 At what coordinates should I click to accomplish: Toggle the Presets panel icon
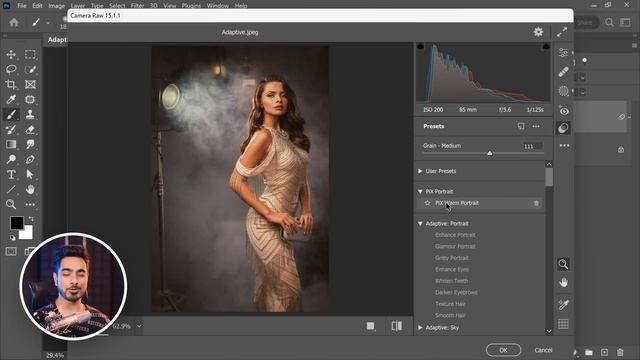point(563,128)
